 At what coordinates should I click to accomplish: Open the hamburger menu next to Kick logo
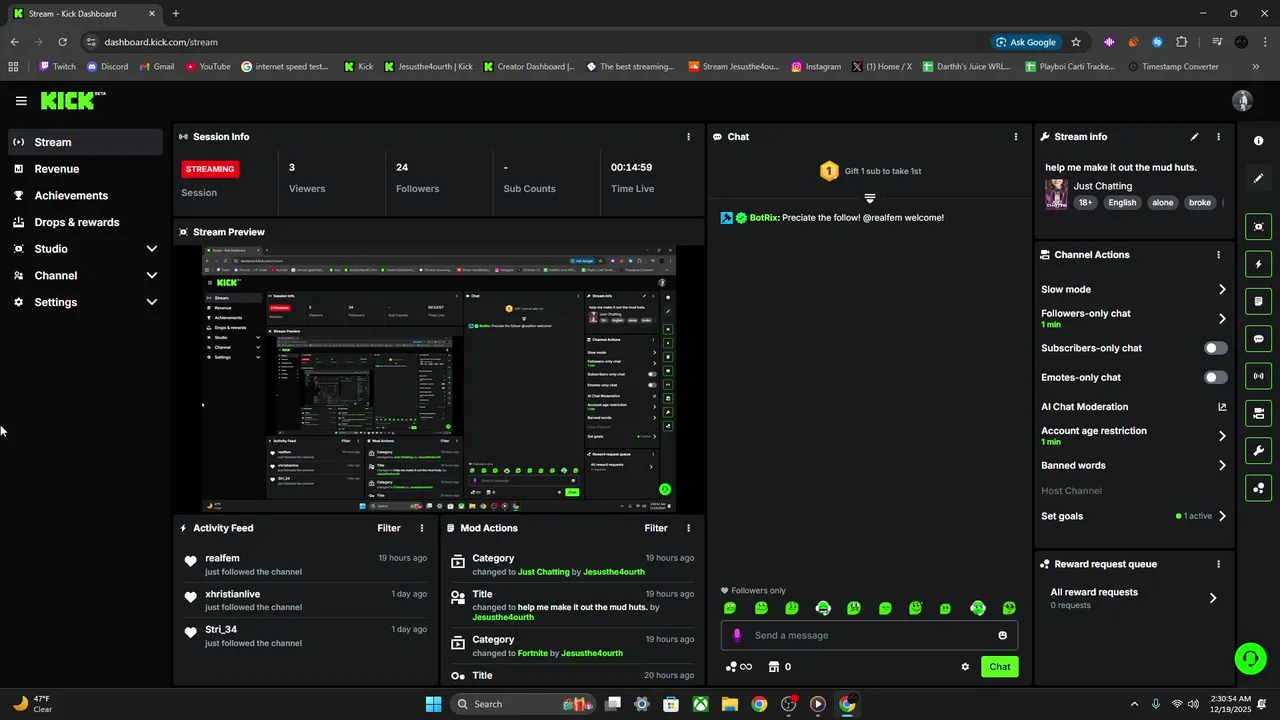[x=21, y=101]
